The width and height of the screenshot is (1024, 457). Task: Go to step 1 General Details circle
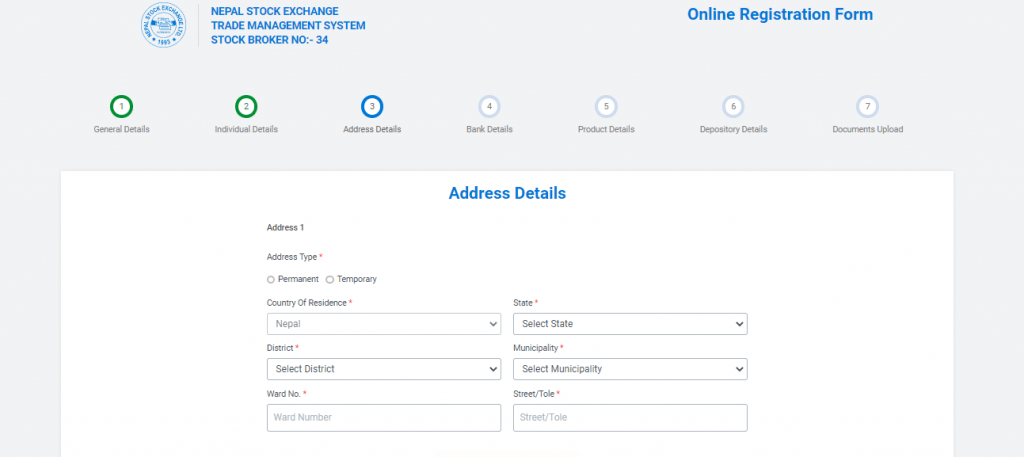click(x=121, y=106)
